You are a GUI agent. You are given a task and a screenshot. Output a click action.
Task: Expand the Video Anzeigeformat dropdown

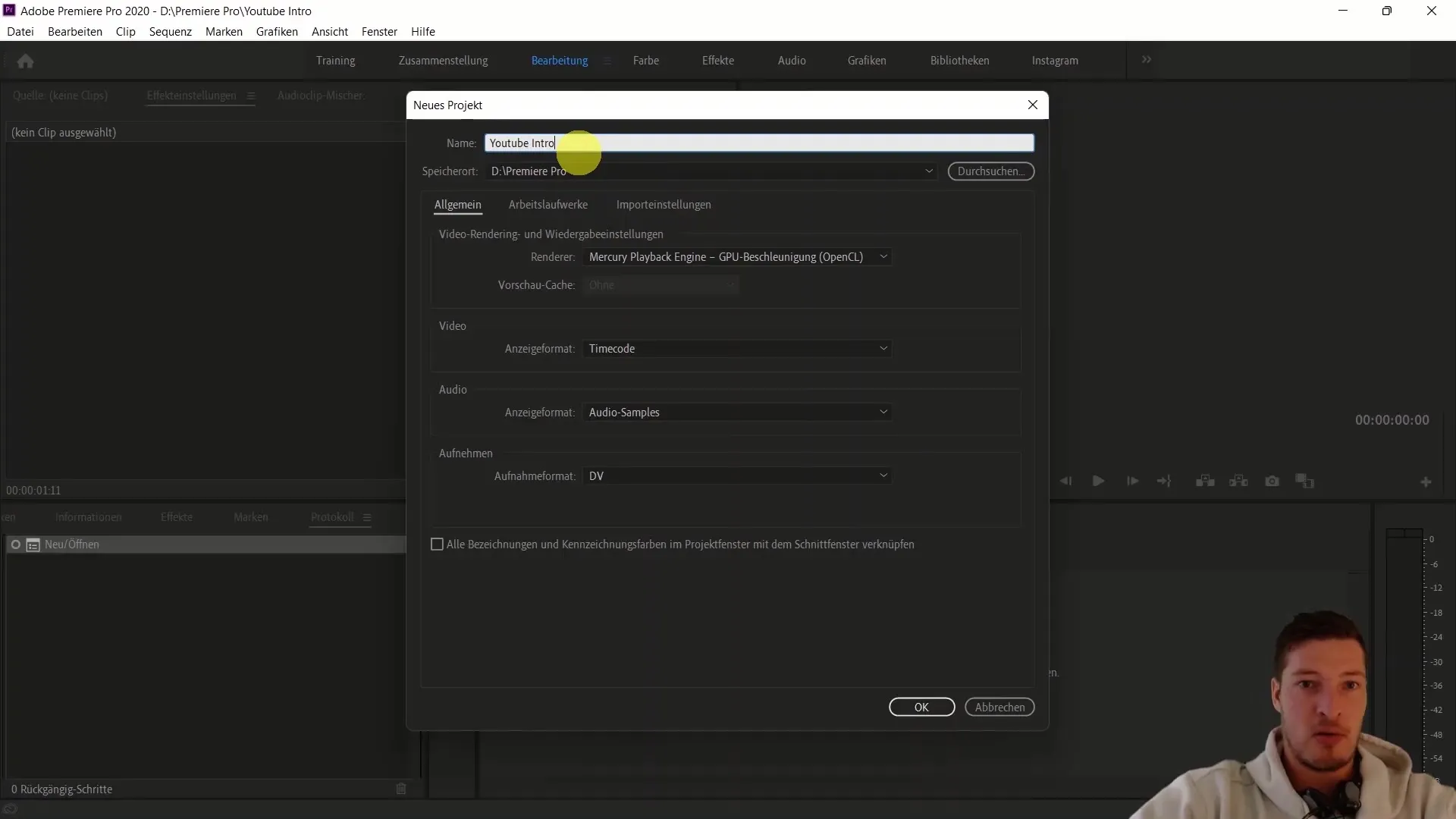tap(884, 348)
